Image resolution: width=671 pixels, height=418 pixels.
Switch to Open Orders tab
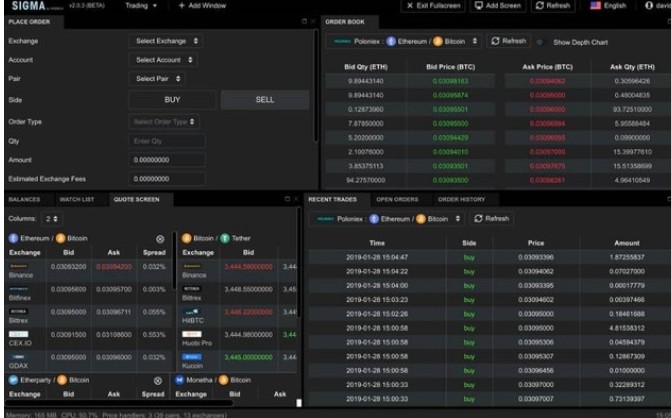coord(397,199)
